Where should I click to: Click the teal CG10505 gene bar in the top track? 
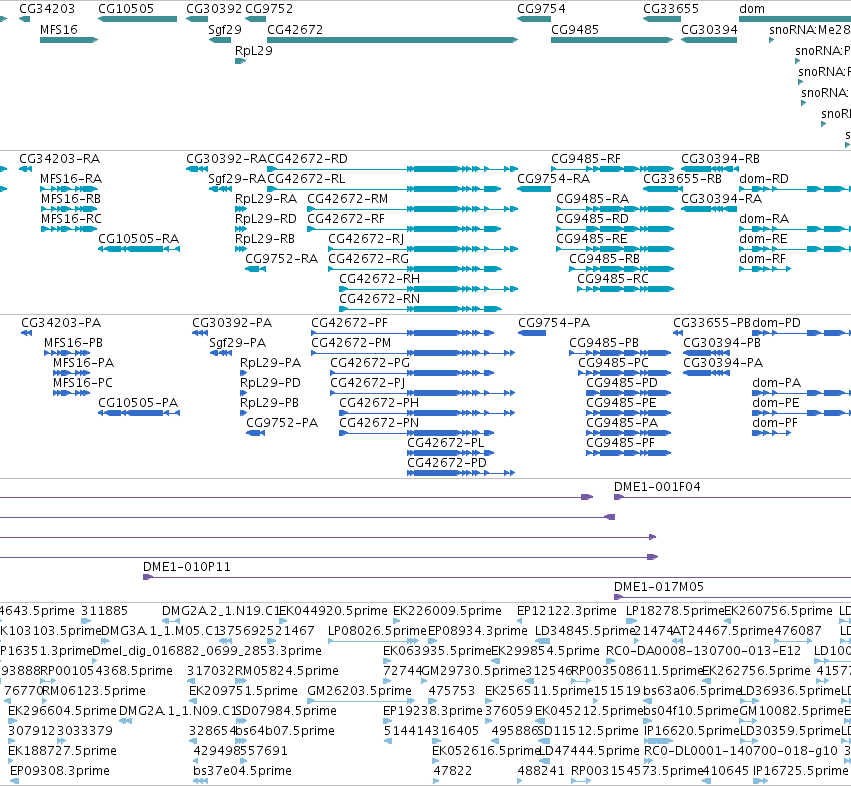point(137,19)
